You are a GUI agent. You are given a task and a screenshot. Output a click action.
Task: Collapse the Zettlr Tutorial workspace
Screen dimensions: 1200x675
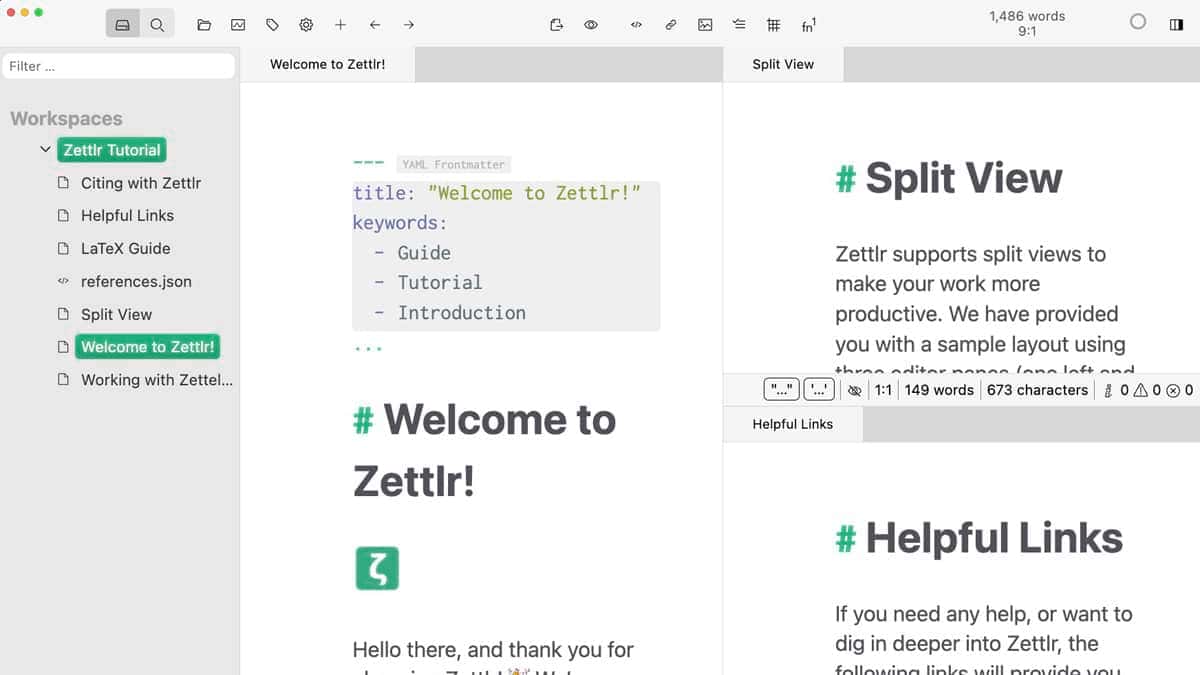pos(45,150)
